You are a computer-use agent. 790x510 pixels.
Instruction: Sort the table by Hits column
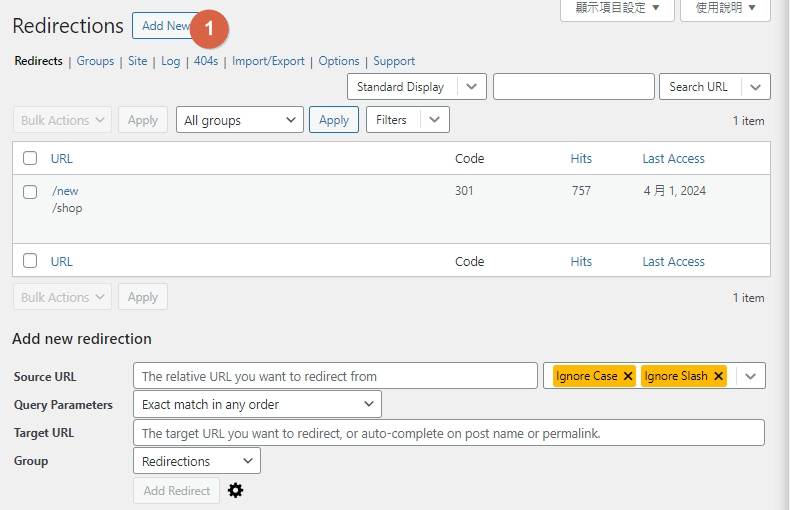click(x=581, y=158)
